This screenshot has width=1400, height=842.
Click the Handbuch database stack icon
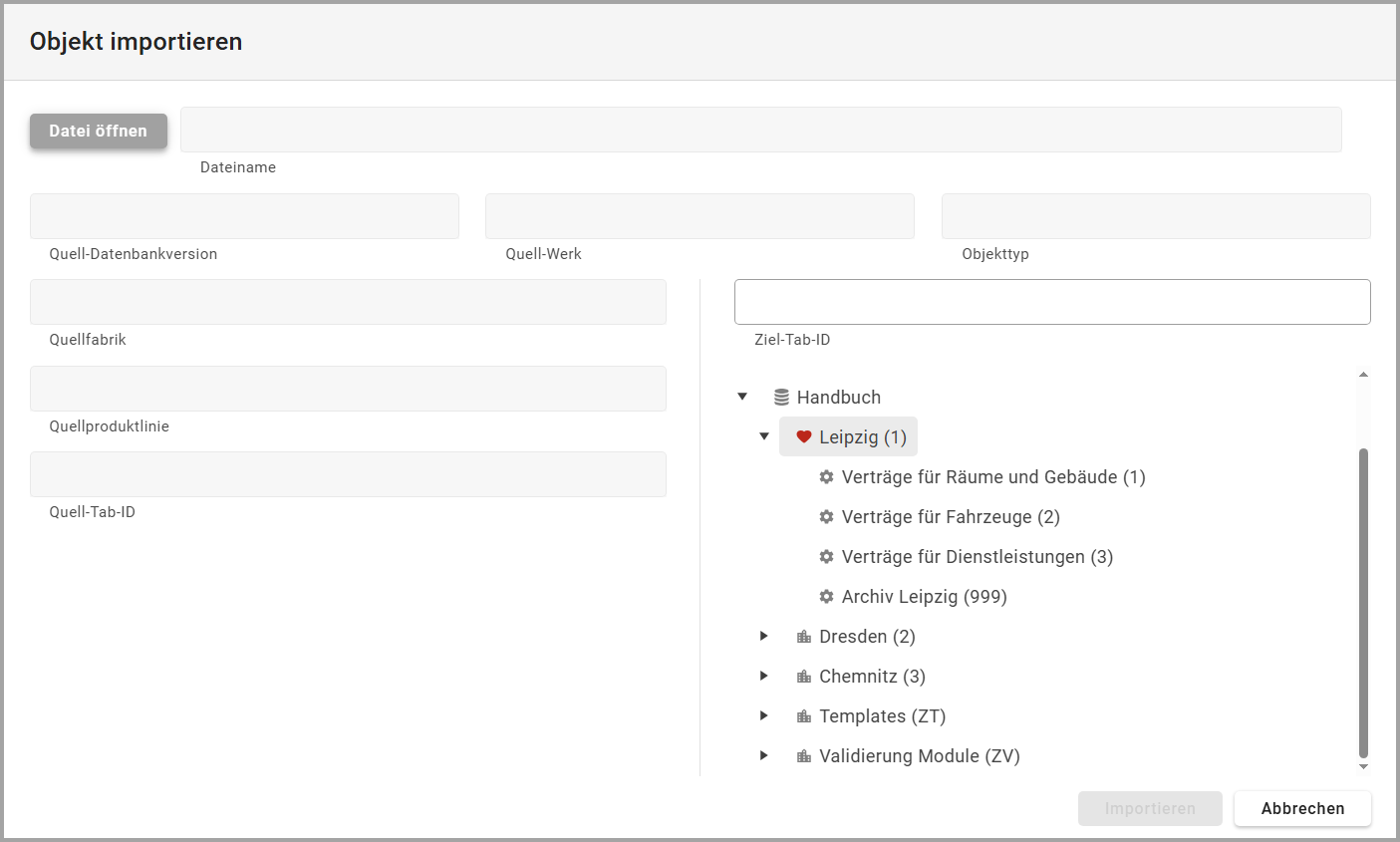781,398
